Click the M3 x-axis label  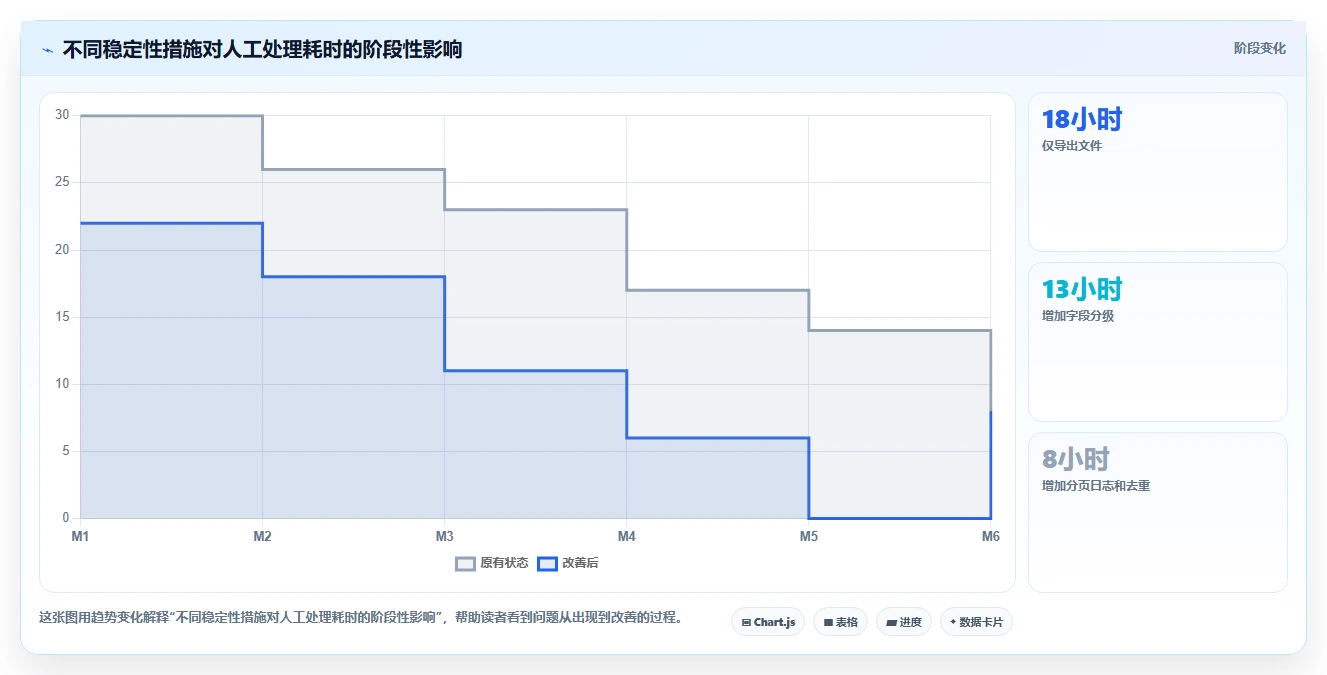(x=444, y=537)
